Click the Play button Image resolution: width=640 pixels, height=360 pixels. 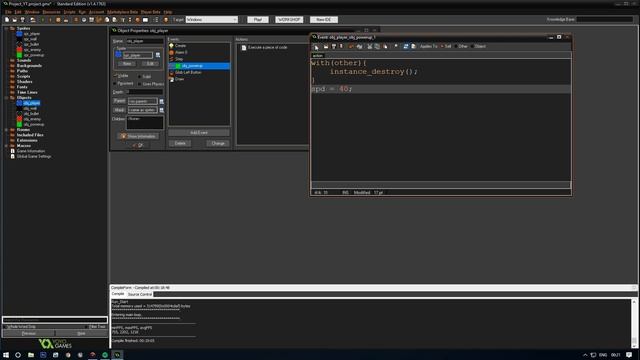tap(258, 20)
